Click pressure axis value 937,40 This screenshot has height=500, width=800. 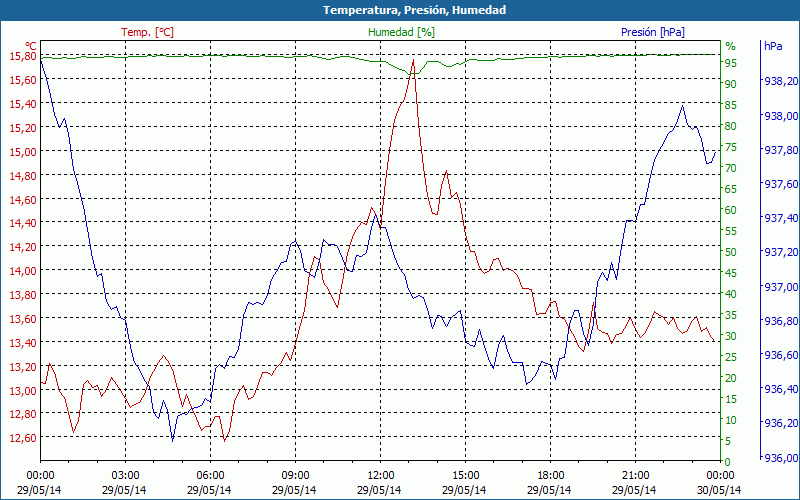pyautogui.click(x=781, y=218)
